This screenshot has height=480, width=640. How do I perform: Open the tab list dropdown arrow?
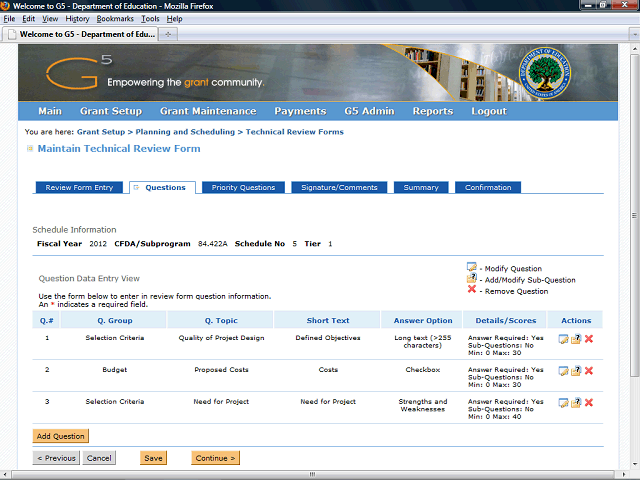coord(634,34)
